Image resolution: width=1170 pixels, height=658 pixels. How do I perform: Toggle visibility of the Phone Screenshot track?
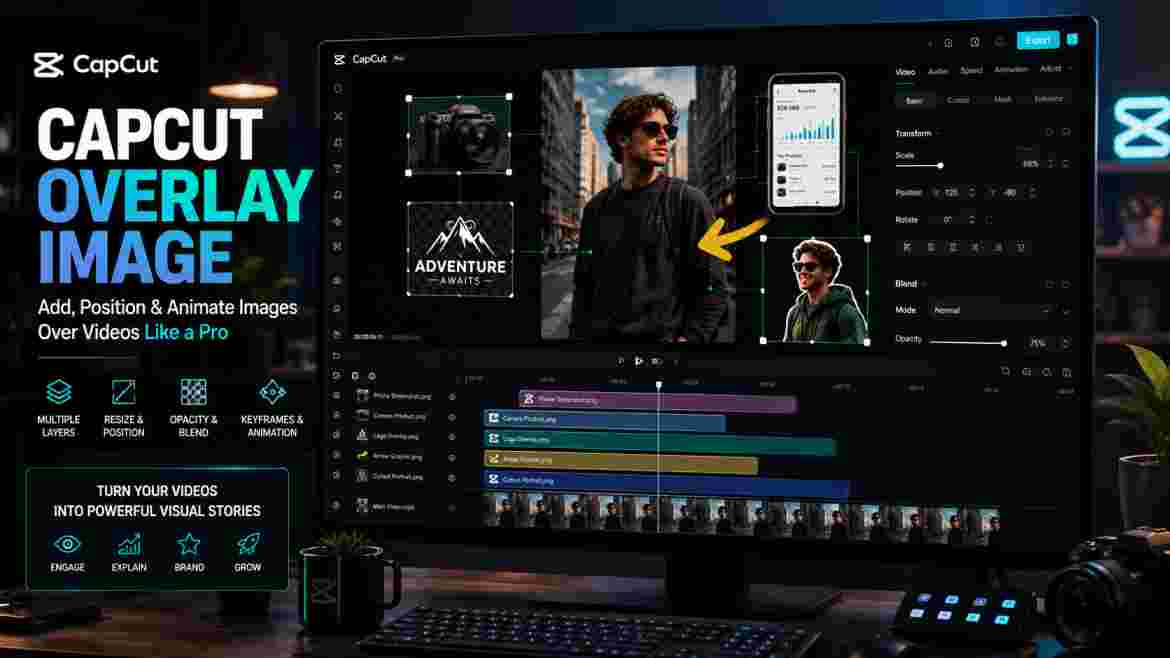451,397
